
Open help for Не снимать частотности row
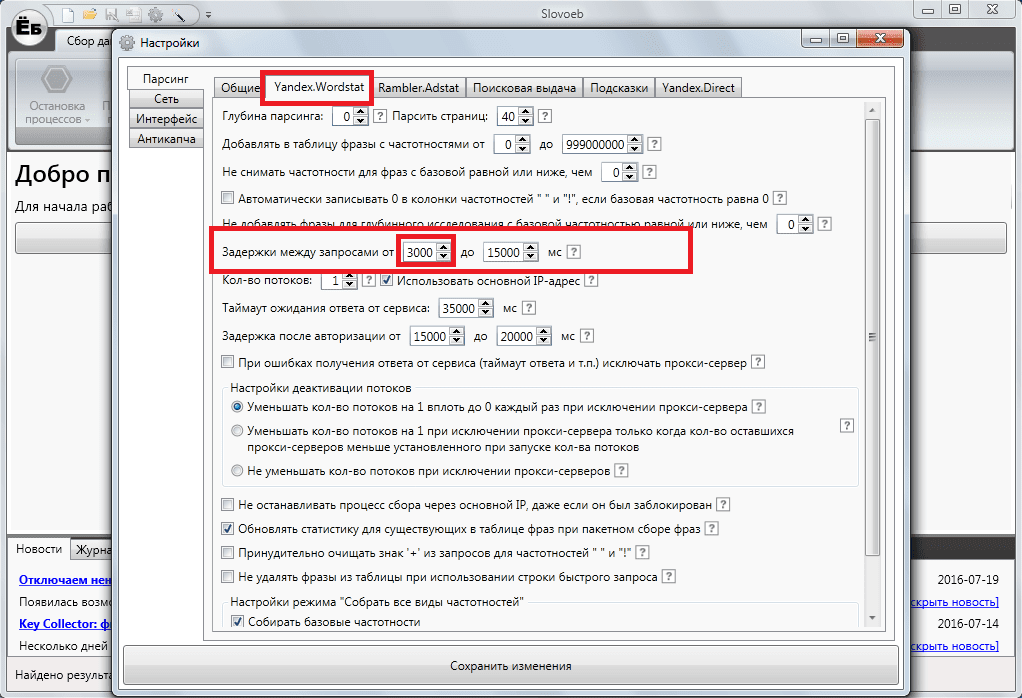click(649, 172)
